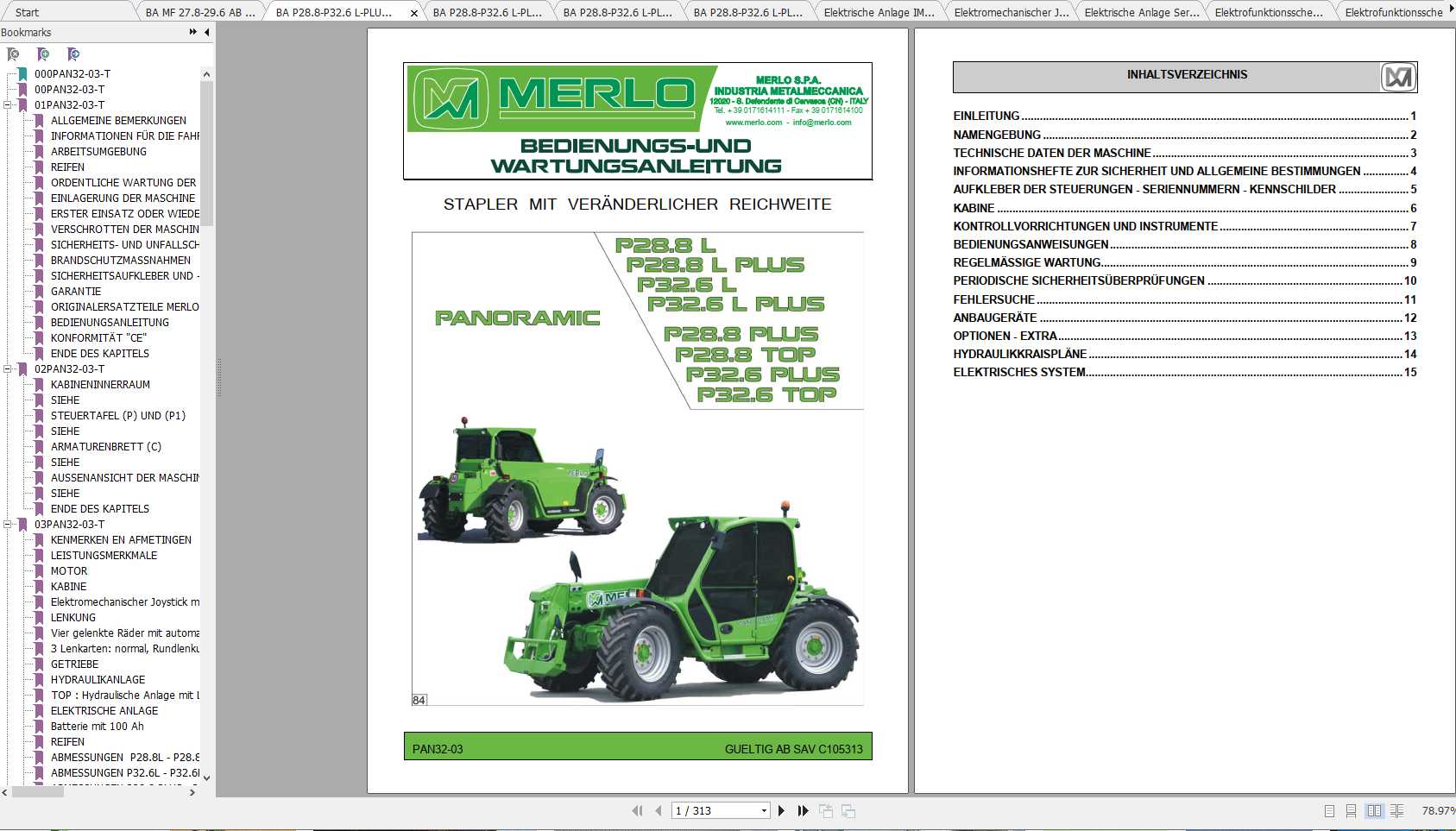Image resolution: width=1456 pixels, height=831 pixels.
Task: Click the add new bookmark icon
Action: (x=43, y=54)
